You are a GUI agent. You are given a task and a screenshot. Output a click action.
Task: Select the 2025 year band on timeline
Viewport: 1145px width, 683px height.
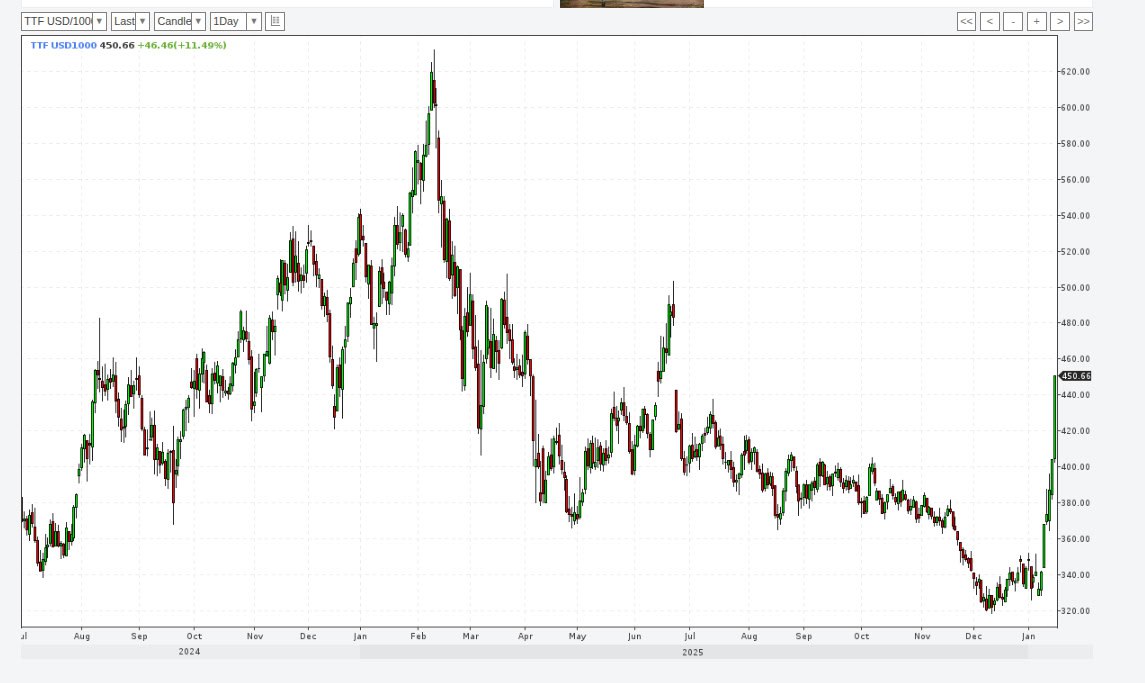[693, 652]
